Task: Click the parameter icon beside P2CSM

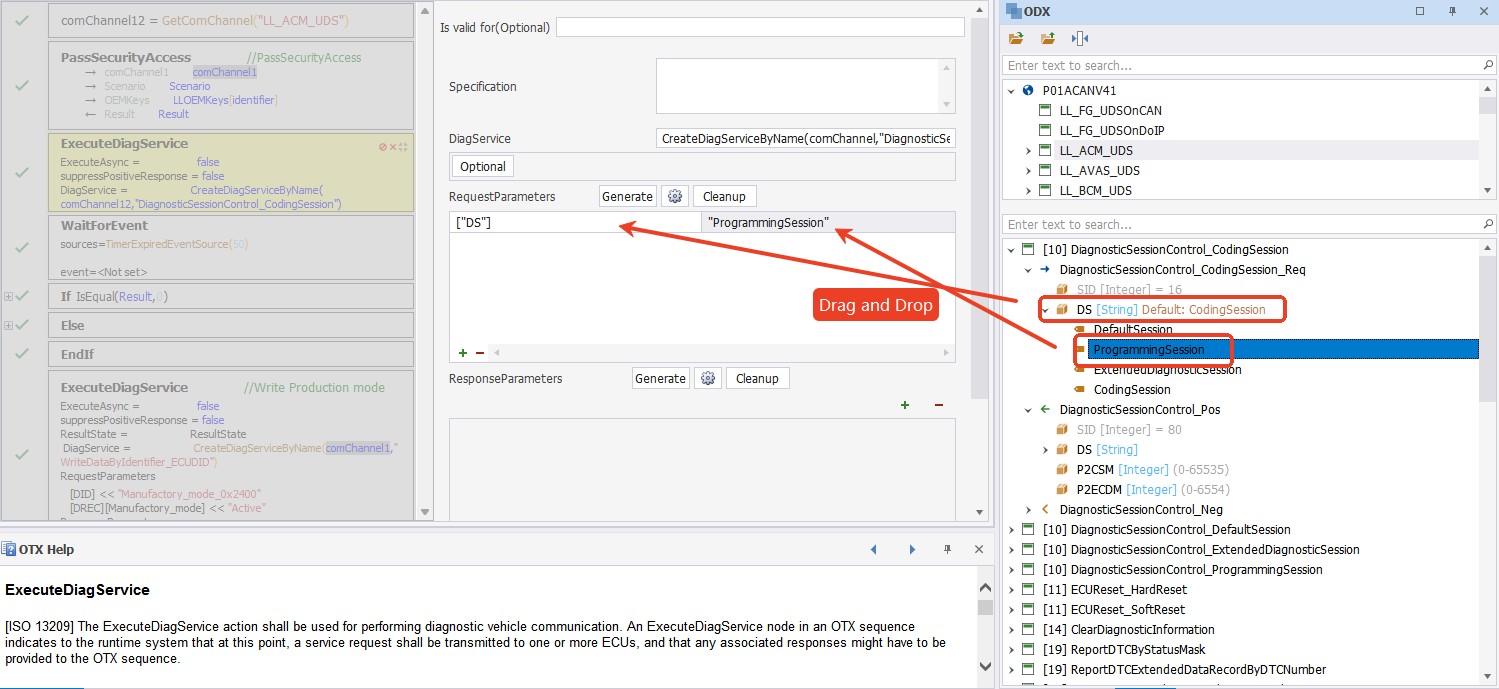Action: pyautogui.click(x=1062, y=469)
